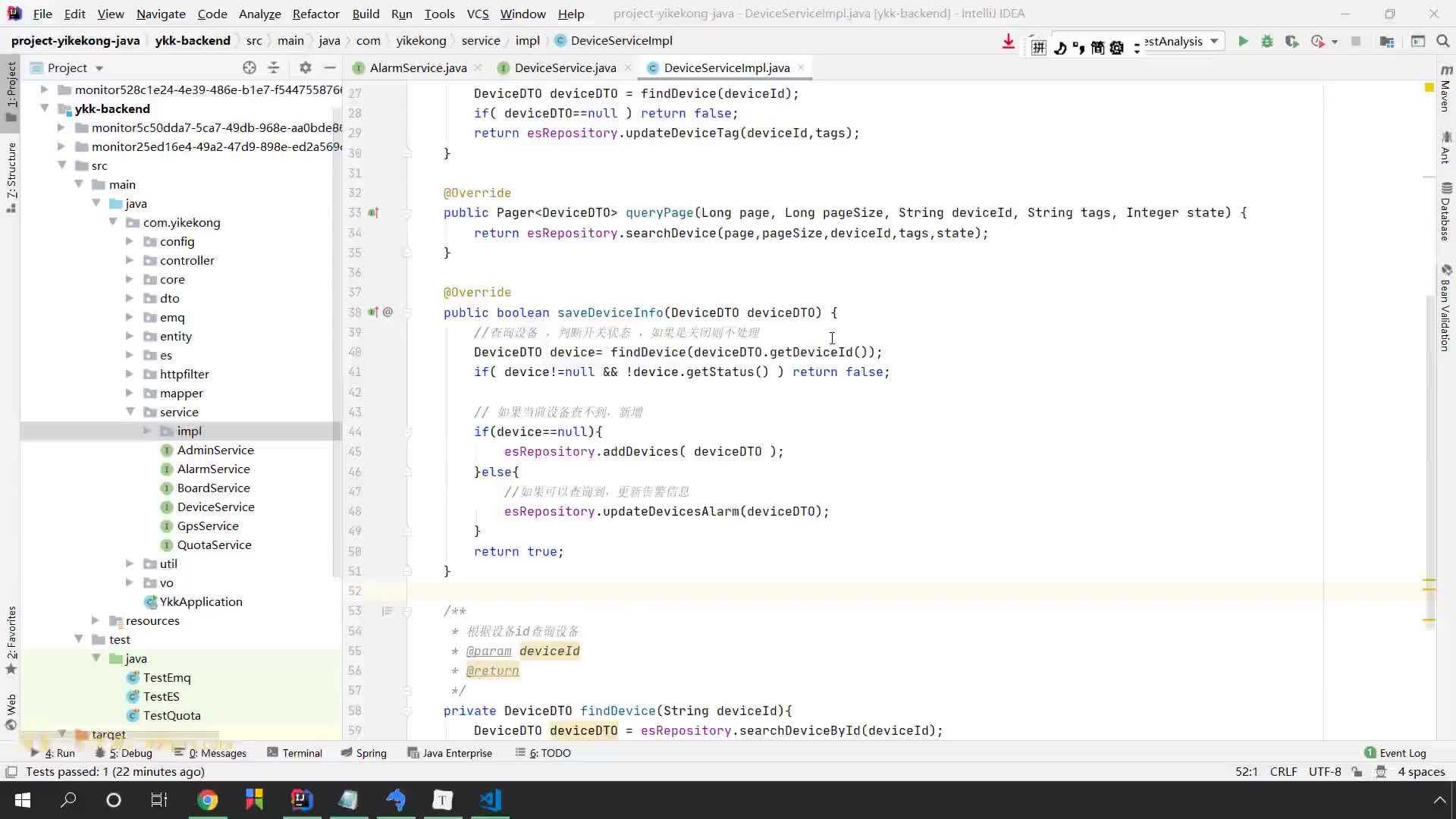Switch to AlarmService.java tab
Image resolution: width=1456 pixels, height=819 pixels.
click(x=417, y=67)
